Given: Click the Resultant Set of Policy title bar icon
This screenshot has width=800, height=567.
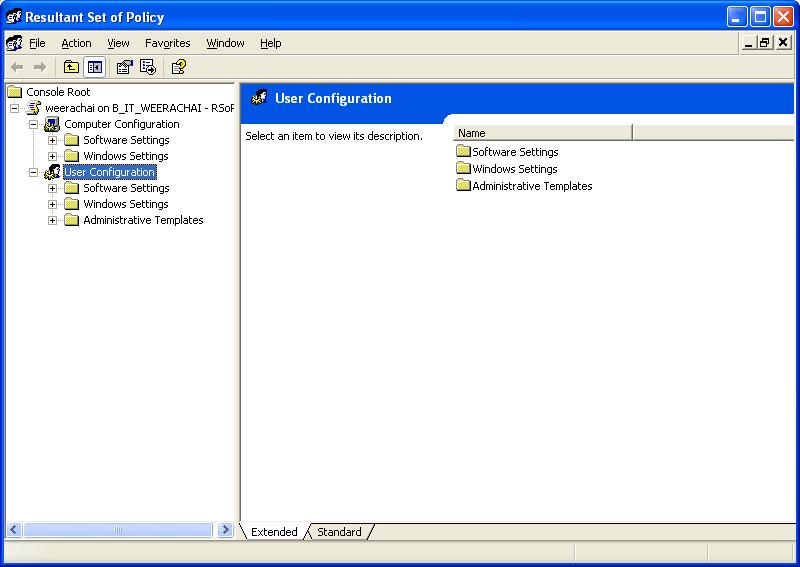Looking at the screenshot, I should click(x=13, y=17).
